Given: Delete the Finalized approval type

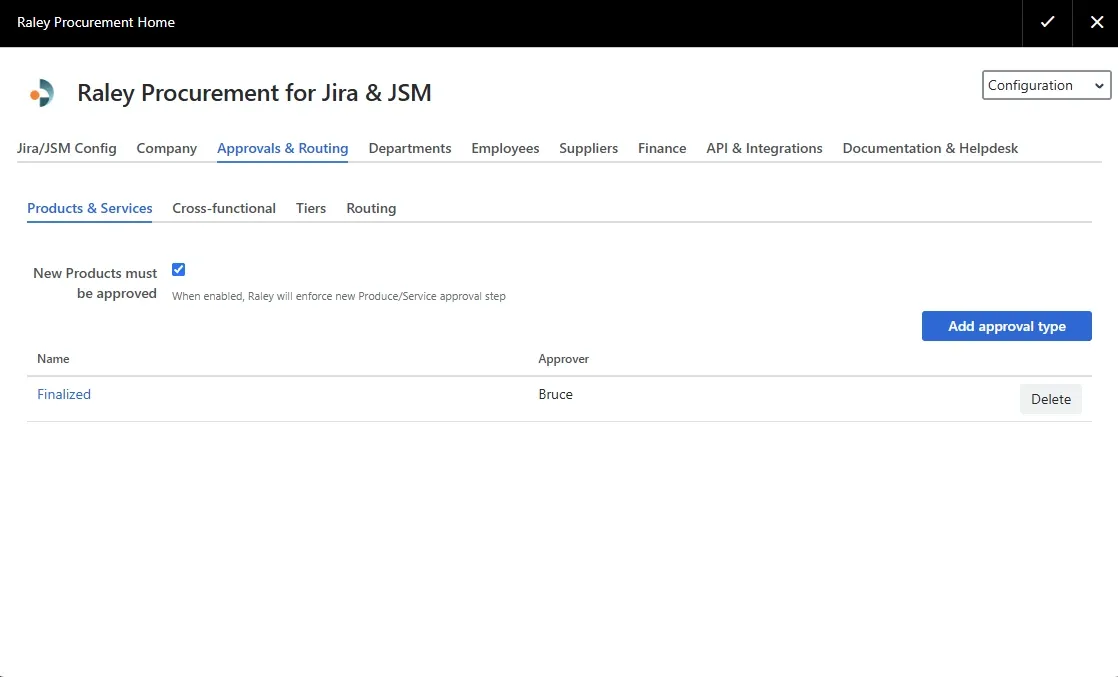Looking at the screenshot, I should tap(1050, 399).
